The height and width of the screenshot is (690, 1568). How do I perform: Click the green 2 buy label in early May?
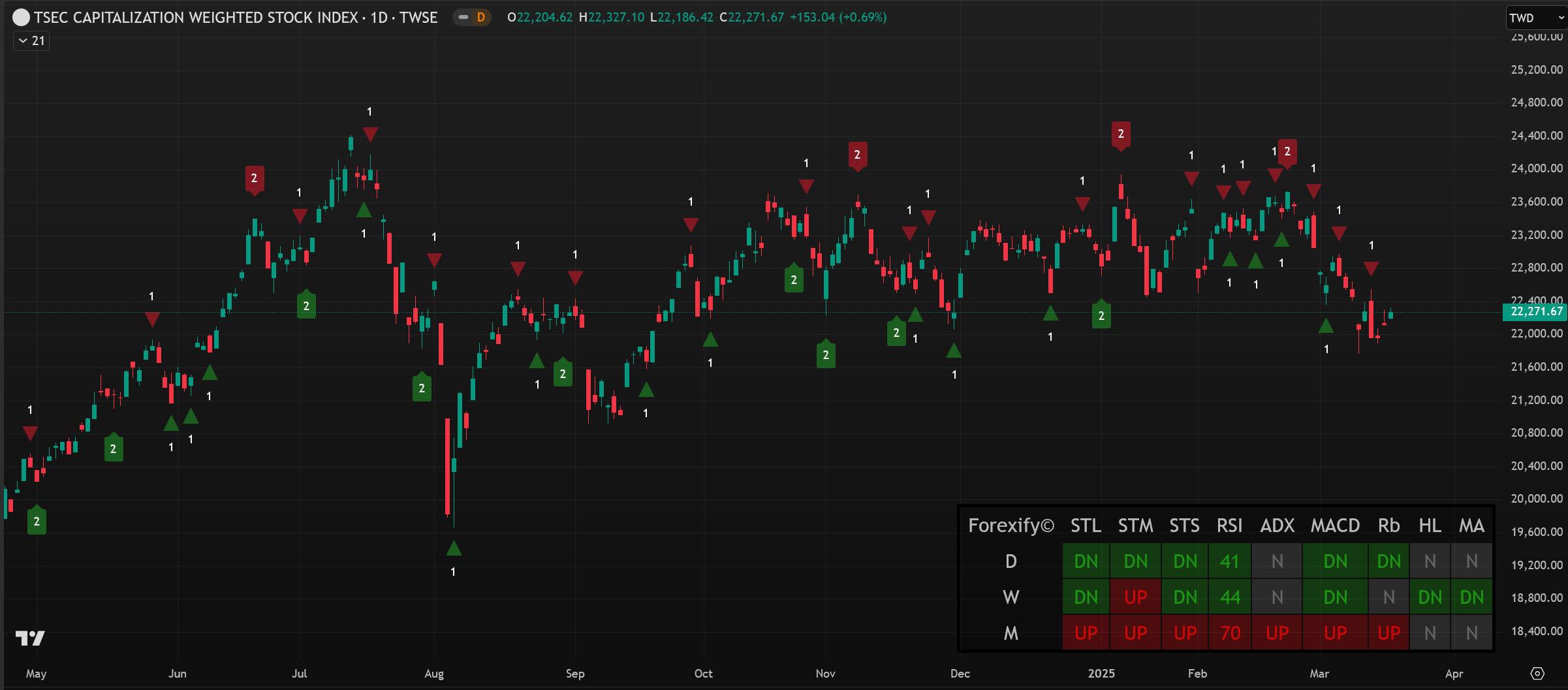point(37,520)
